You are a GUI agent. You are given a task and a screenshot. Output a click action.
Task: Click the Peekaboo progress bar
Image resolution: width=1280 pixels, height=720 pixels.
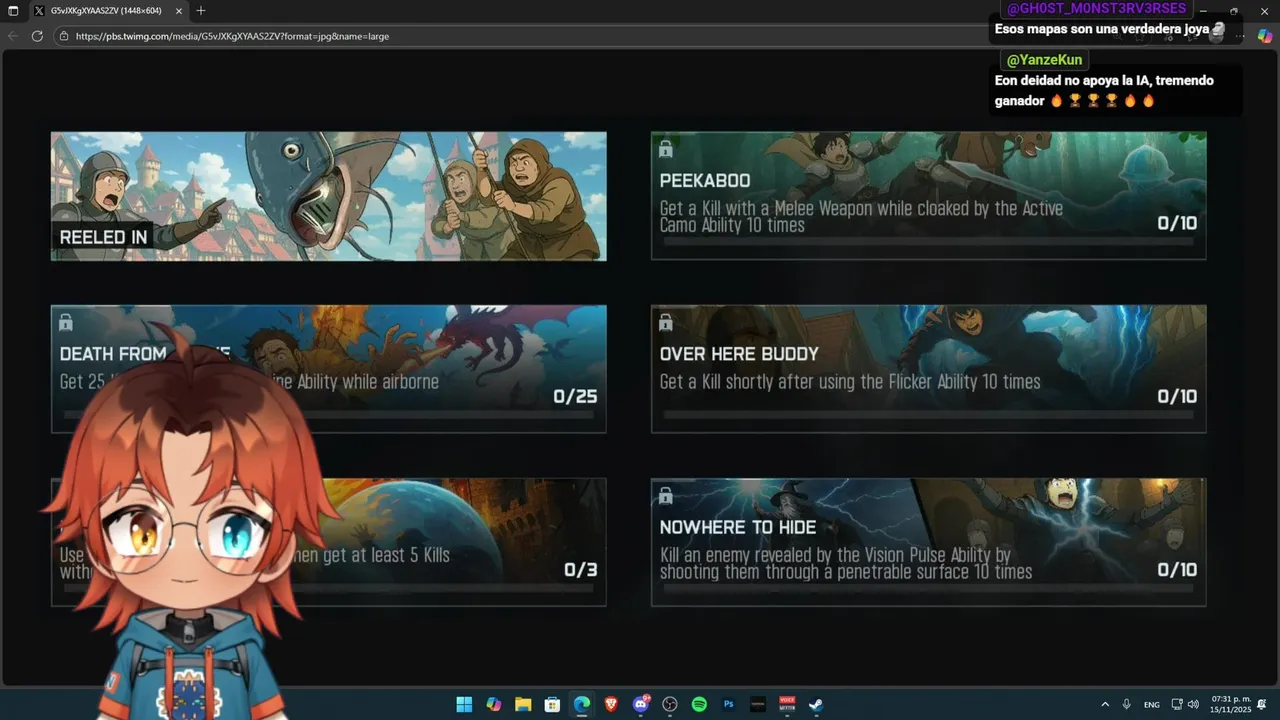click(928, 241)
